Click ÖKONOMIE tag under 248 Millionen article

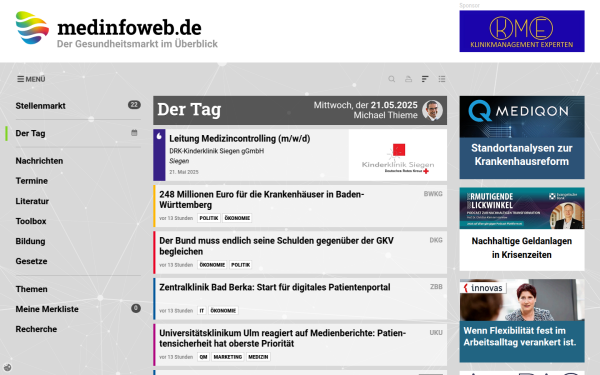point(237,218)
